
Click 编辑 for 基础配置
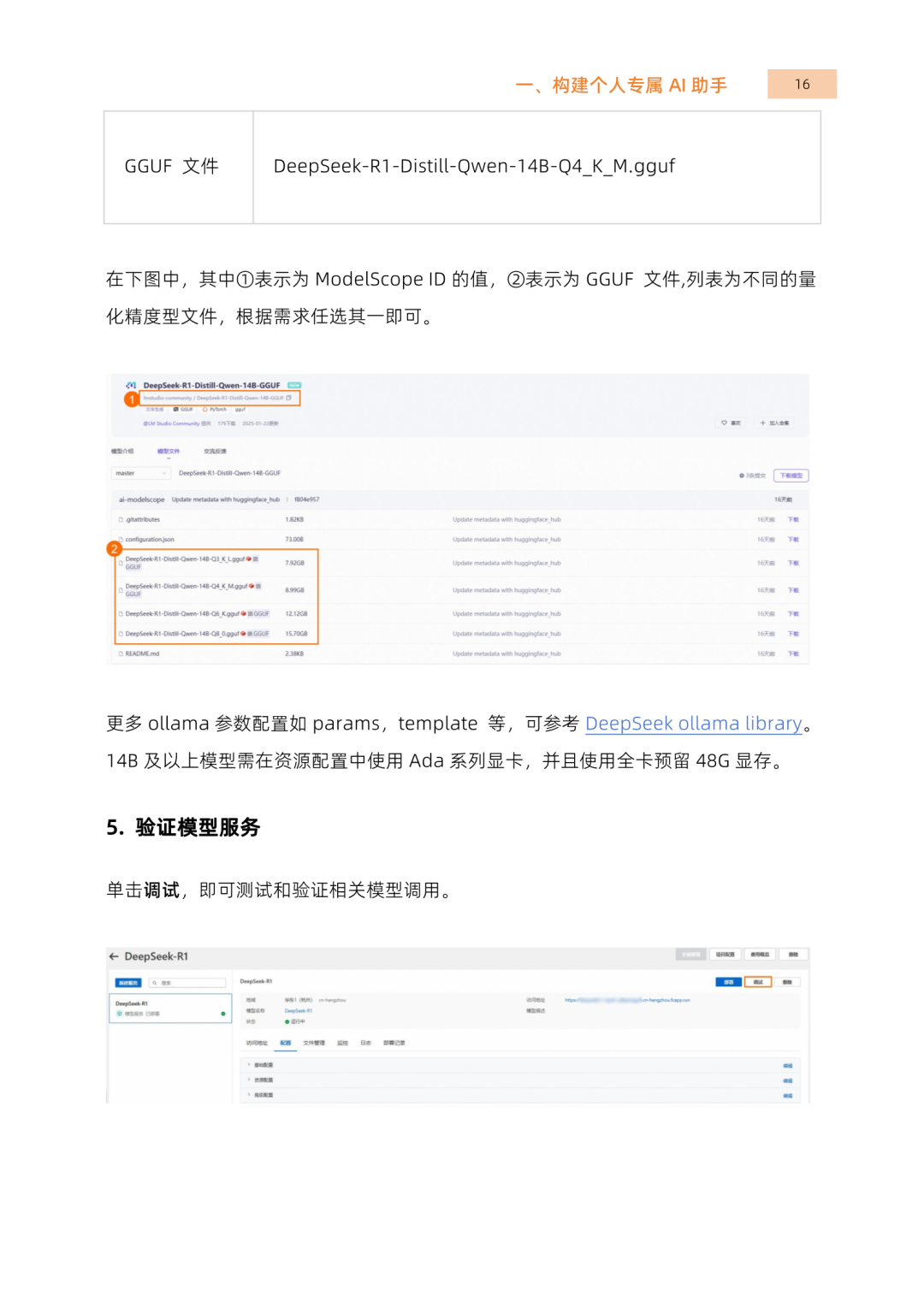click(x=788, y=1066)
